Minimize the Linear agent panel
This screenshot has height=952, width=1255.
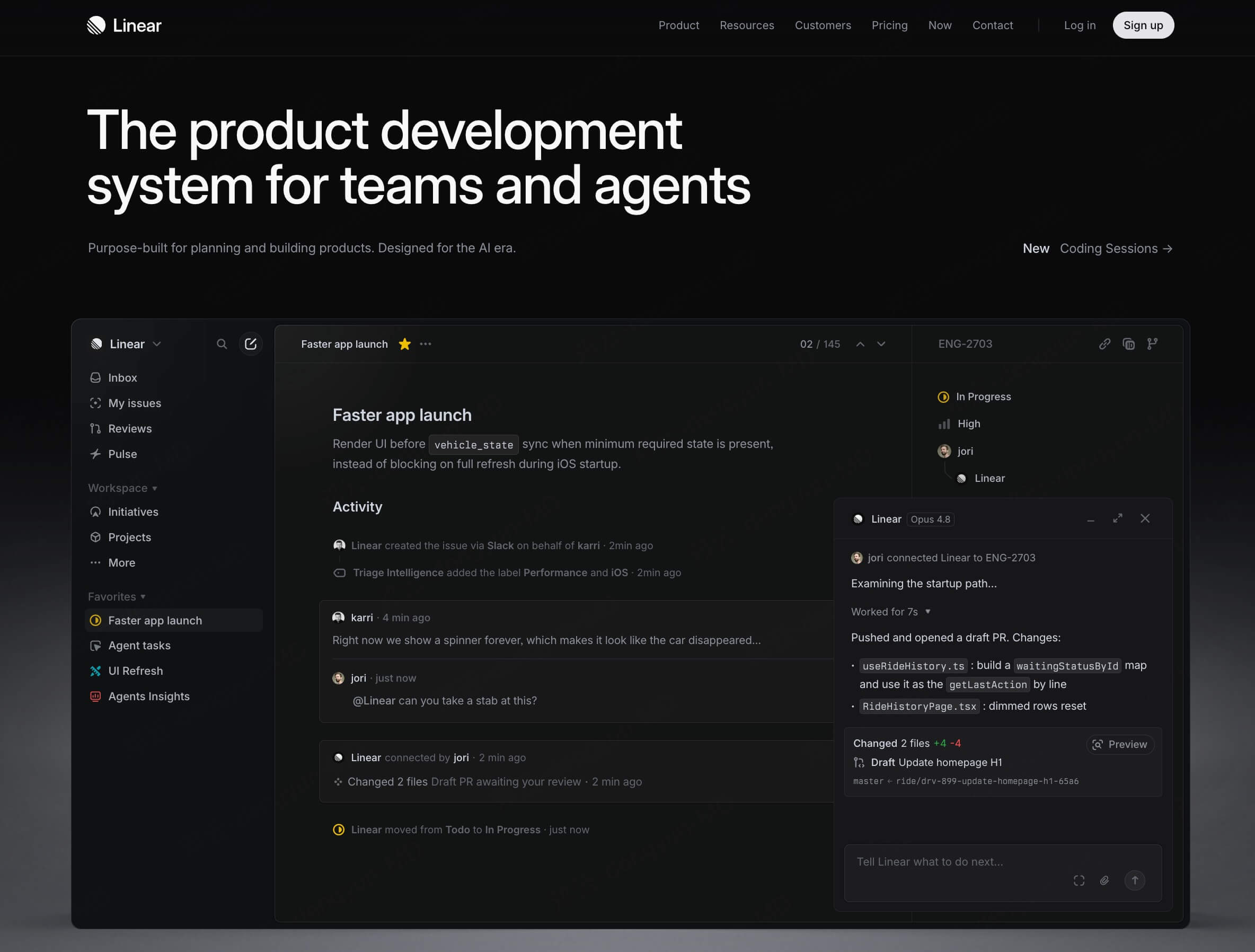coord(1091,519)
